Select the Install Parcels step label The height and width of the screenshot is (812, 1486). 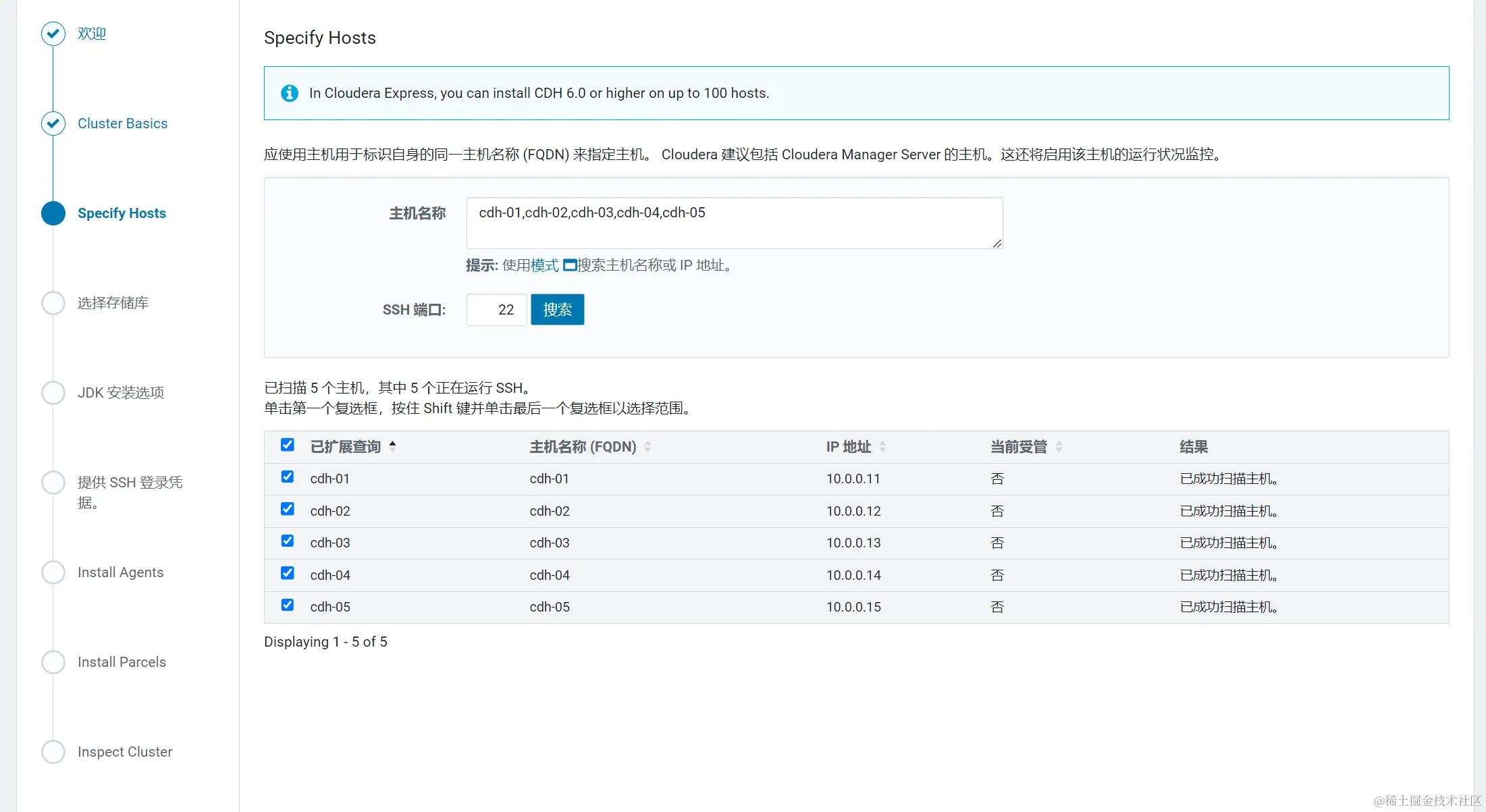(122, 662)
